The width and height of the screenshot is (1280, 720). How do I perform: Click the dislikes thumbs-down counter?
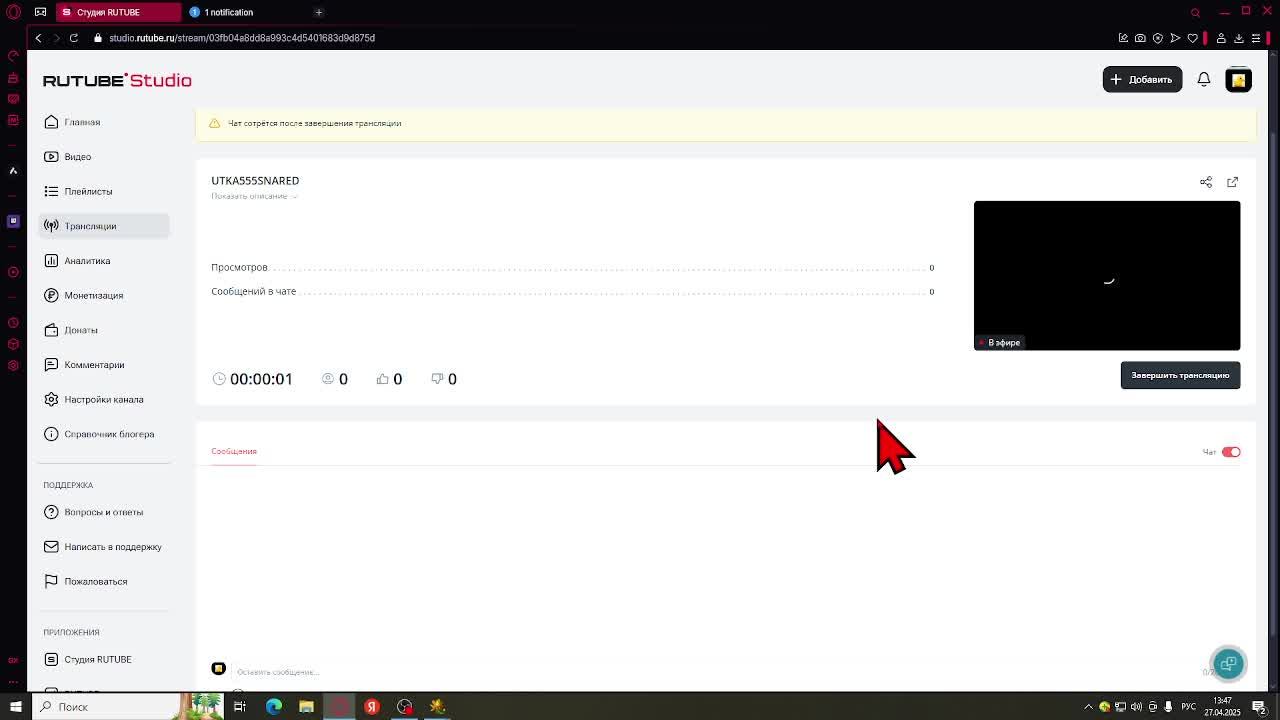[444, 379]
